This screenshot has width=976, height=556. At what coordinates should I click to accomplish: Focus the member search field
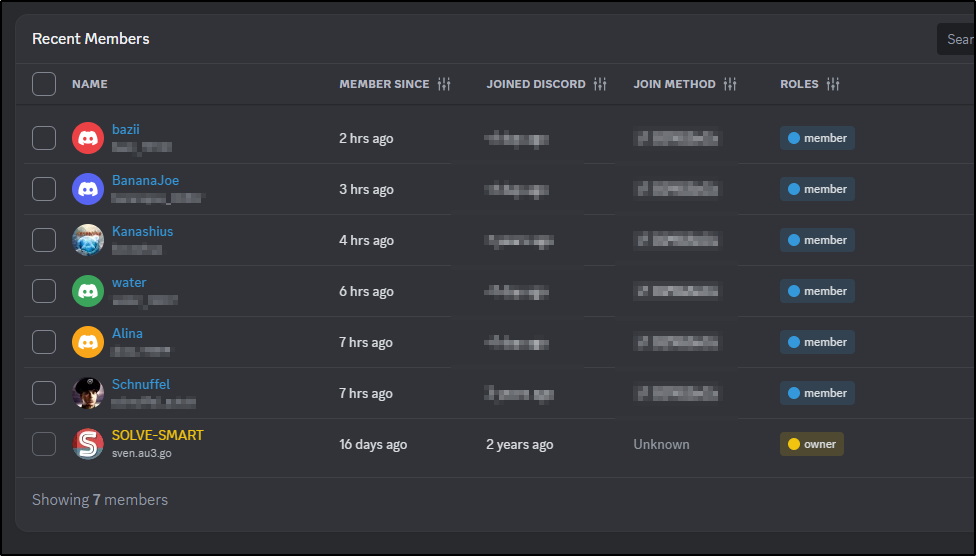click(x=958, y=39)
